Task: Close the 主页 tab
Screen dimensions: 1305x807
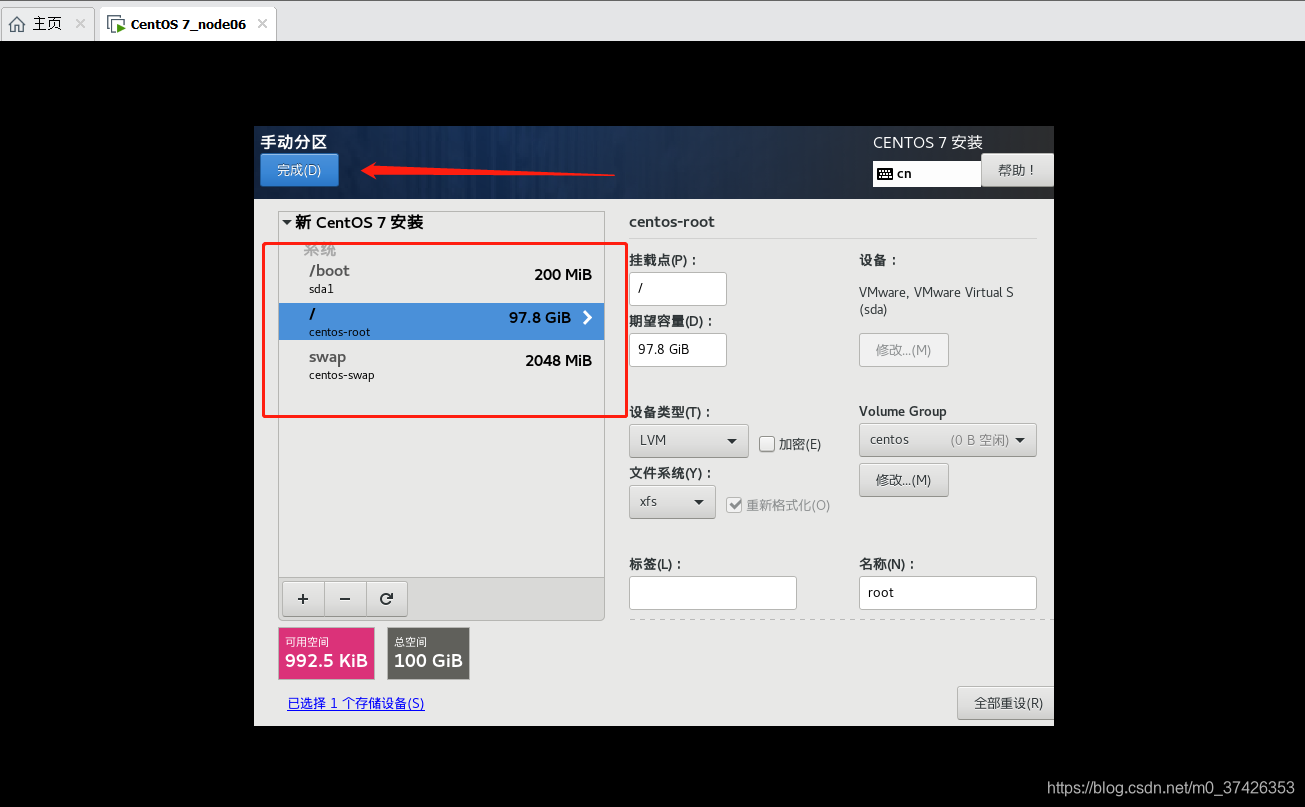Action: click(80, 23)
